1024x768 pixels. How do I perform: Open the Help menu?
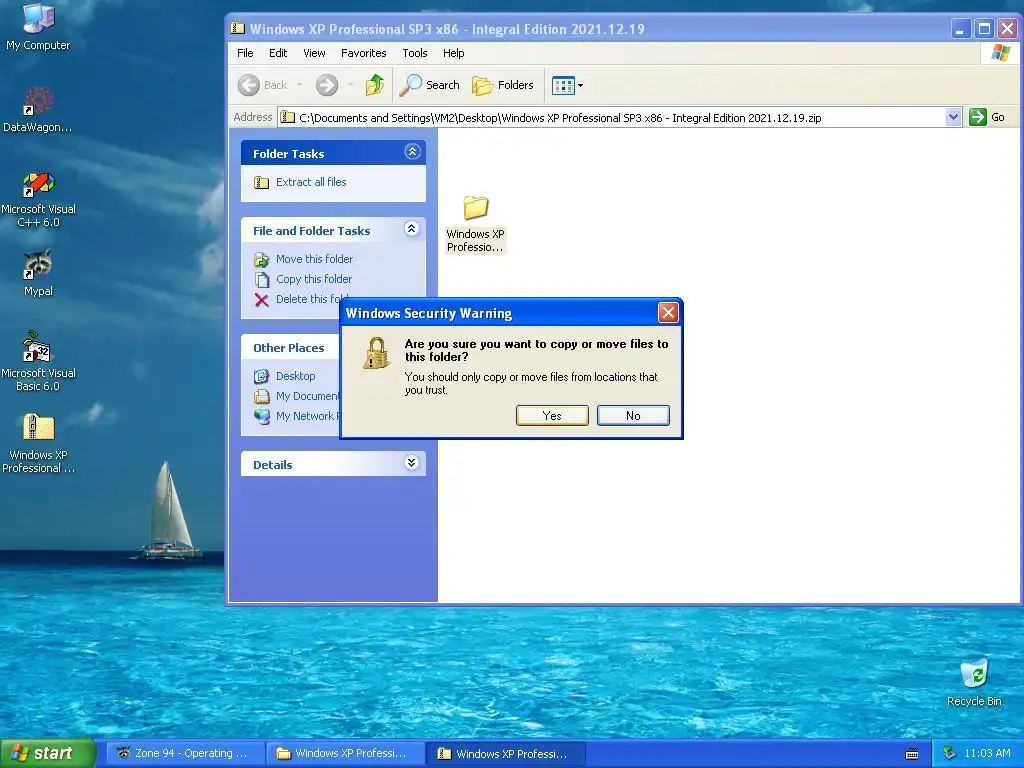(453, 53)
